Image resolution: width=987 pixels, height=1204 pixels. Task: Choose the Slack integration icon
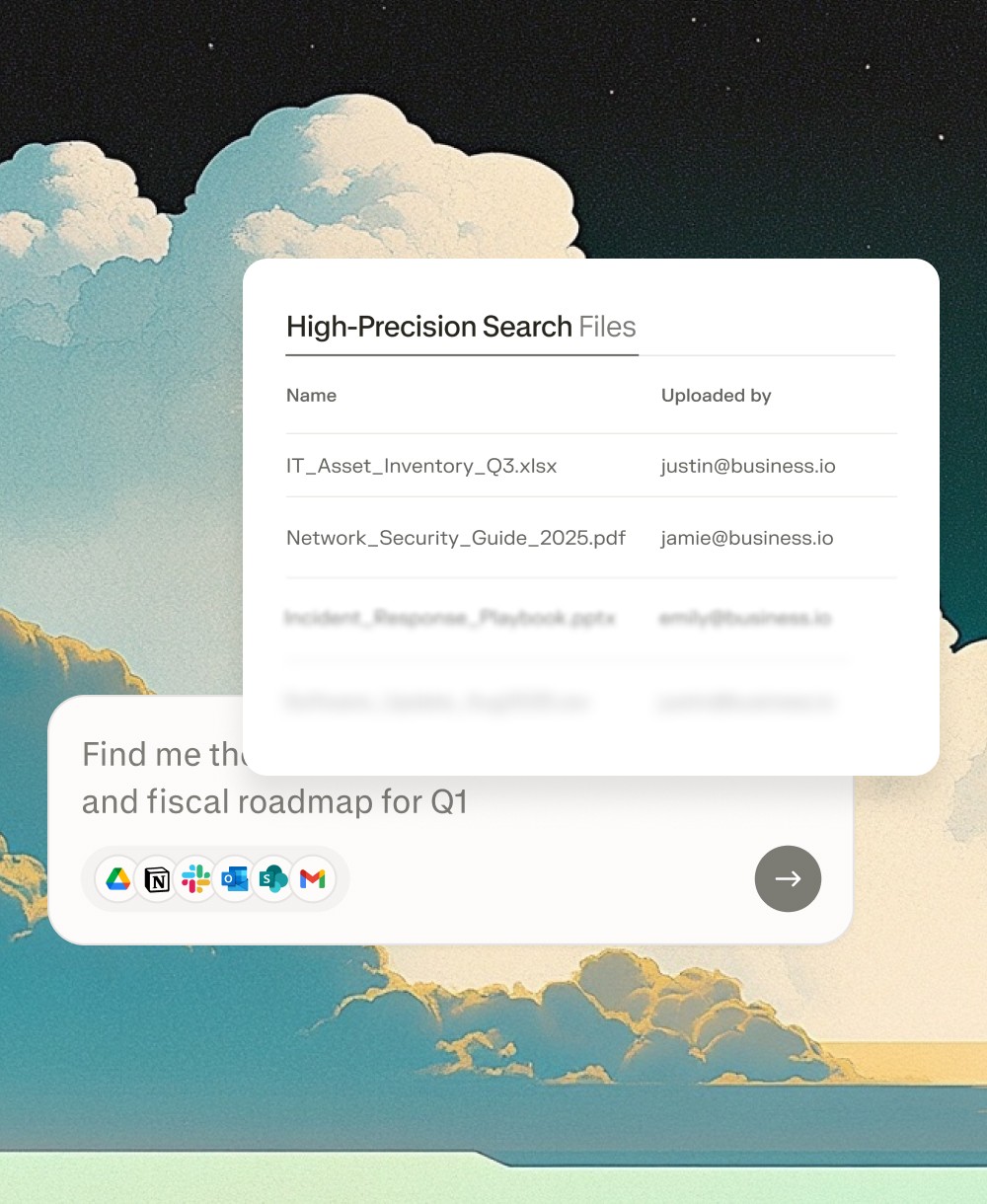(x=195, y=878)
